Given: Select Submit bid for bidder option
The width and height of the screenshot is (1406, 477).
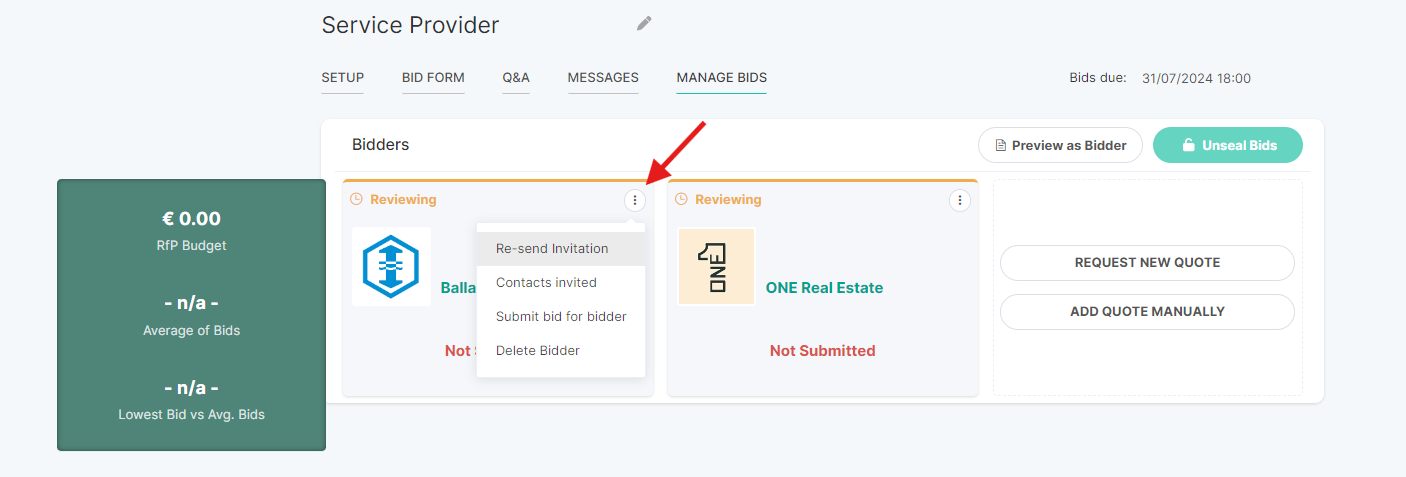Looking at the screenshot, I should pyautogui.click(x=561, y=316).
